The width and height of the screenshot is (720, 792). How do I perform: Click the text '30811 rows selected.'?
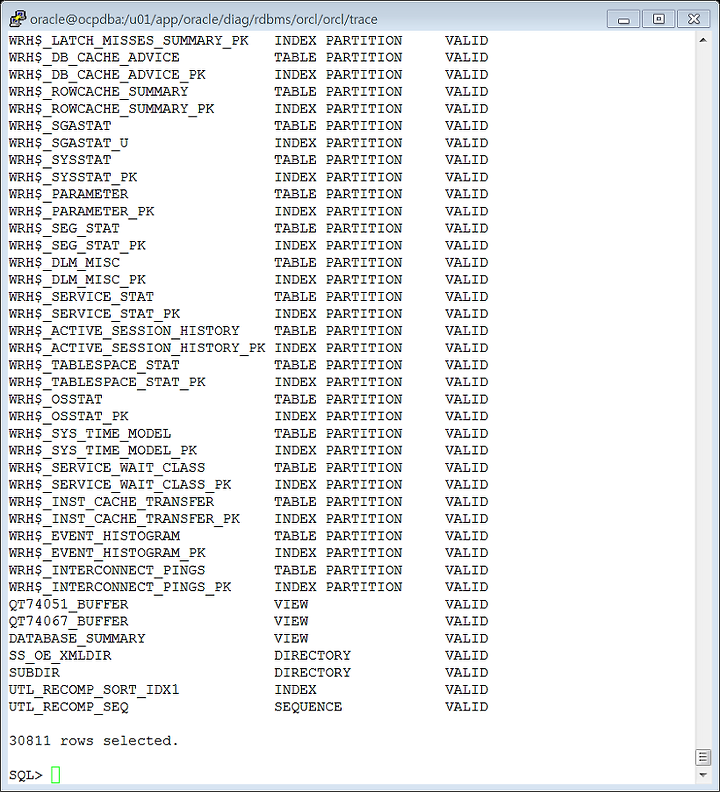point(94,741)
